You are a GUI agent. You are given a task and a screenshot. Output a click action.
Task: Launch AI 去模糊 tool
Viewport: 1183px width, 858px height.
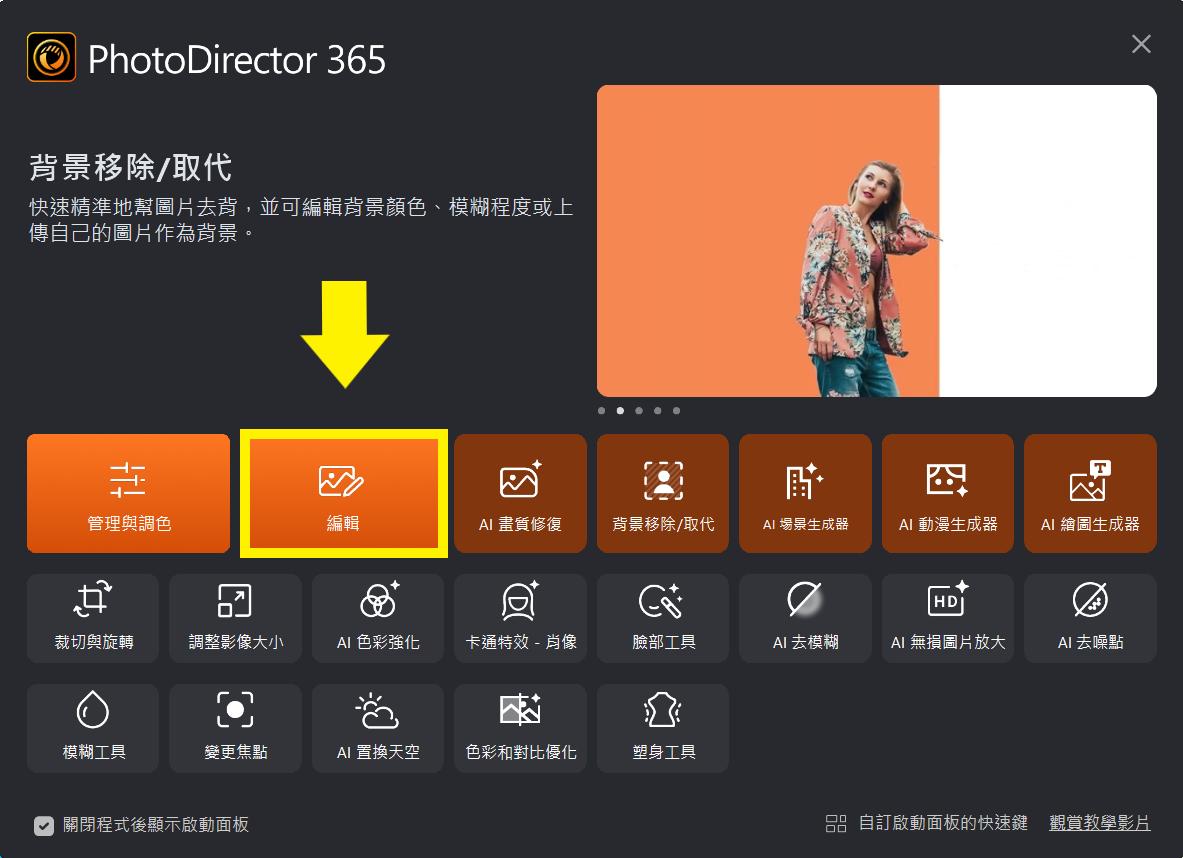point(805,619)
